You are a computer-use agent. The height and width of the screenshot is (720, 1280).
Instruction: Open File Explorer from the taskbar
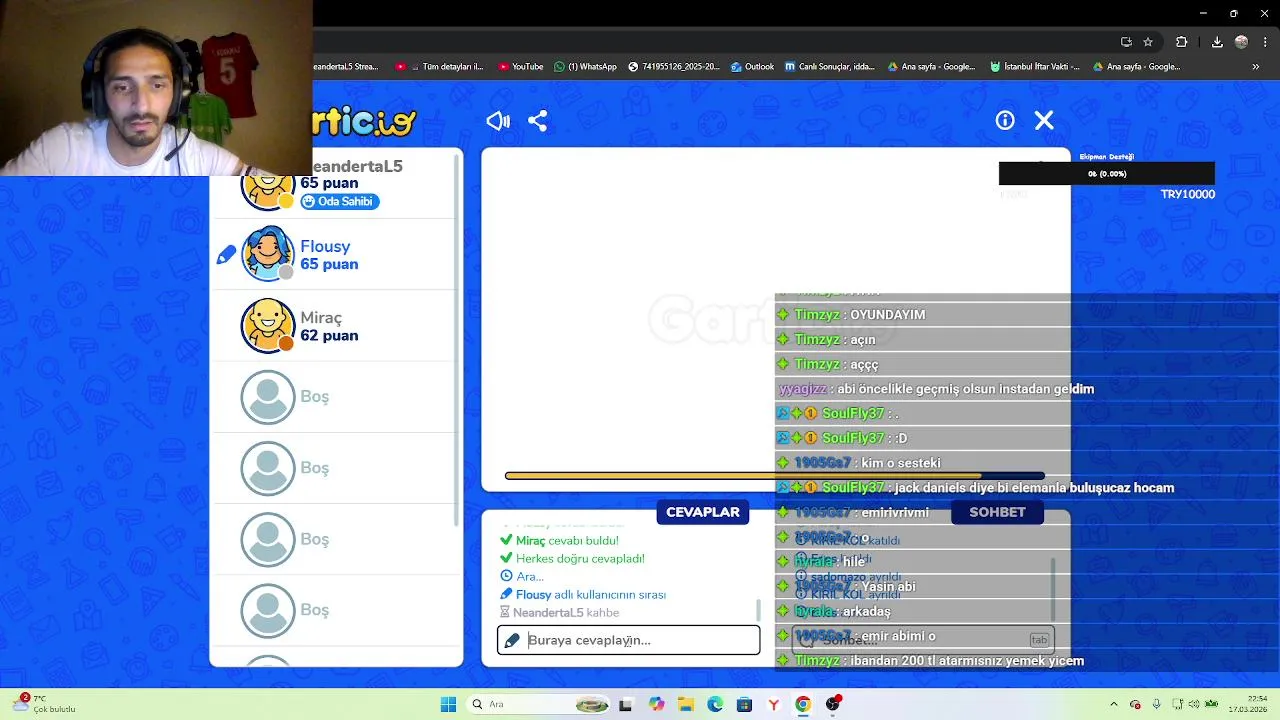[x=685, y=704]
